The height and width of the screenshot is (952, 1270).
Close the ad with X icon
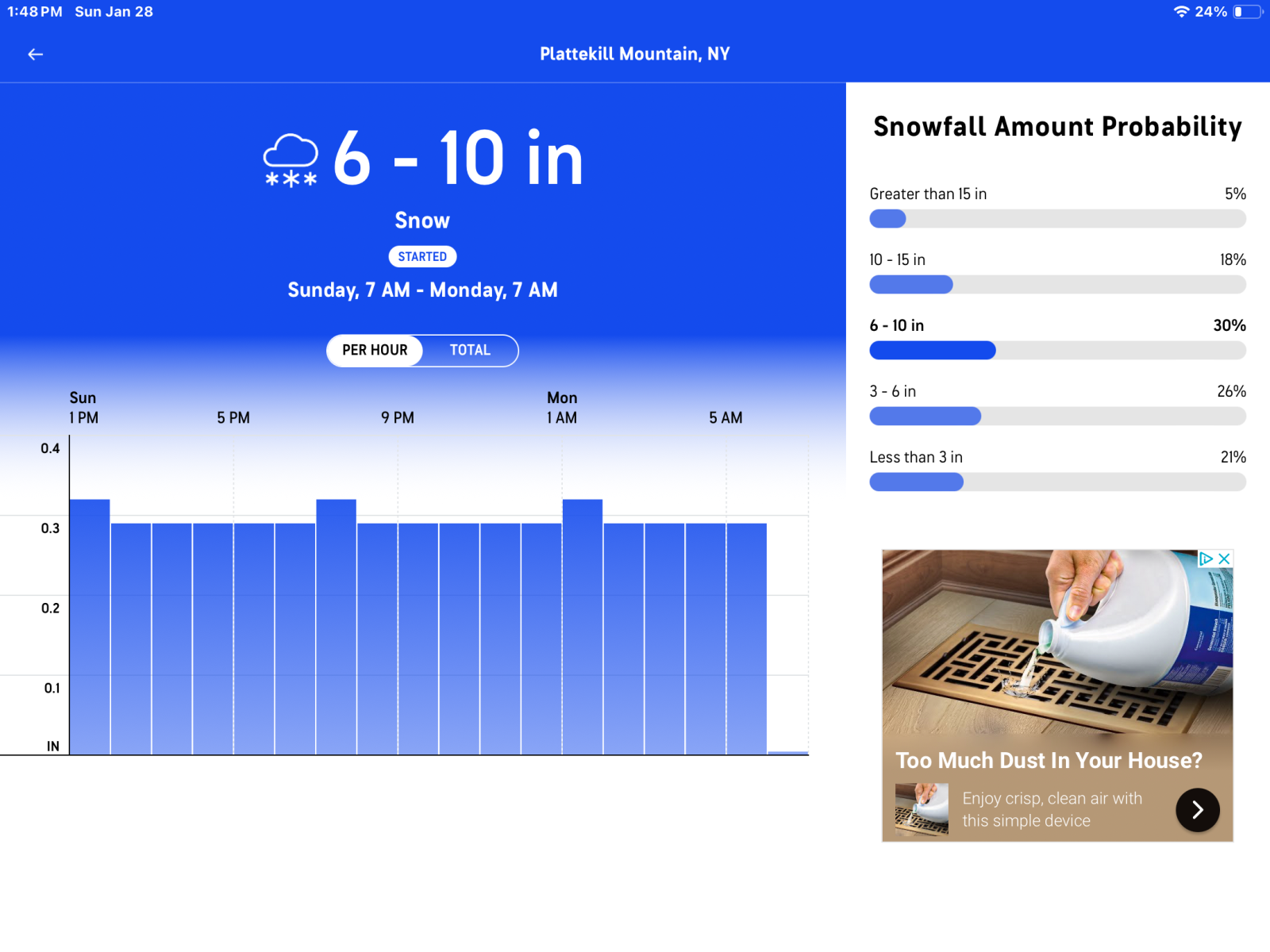click(1225, 559)
